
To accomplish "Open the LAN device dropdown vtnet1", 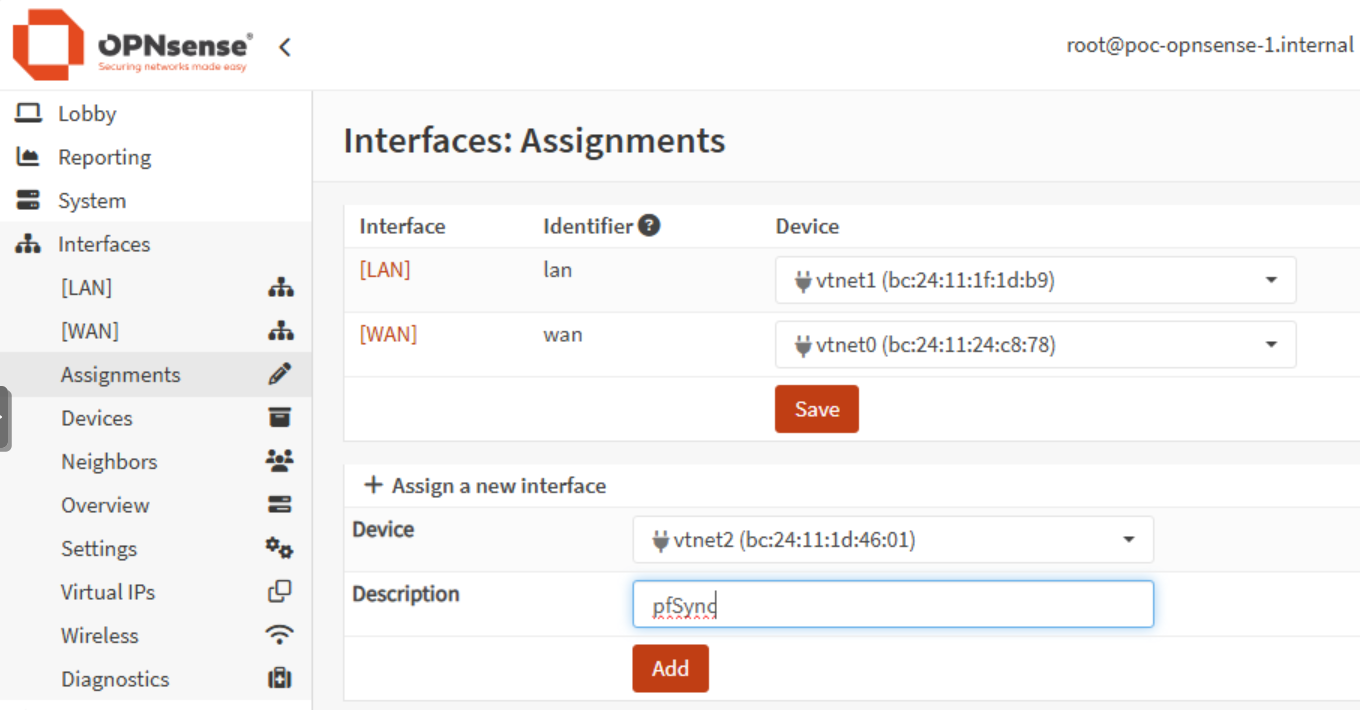I will tap(1035, 281).
